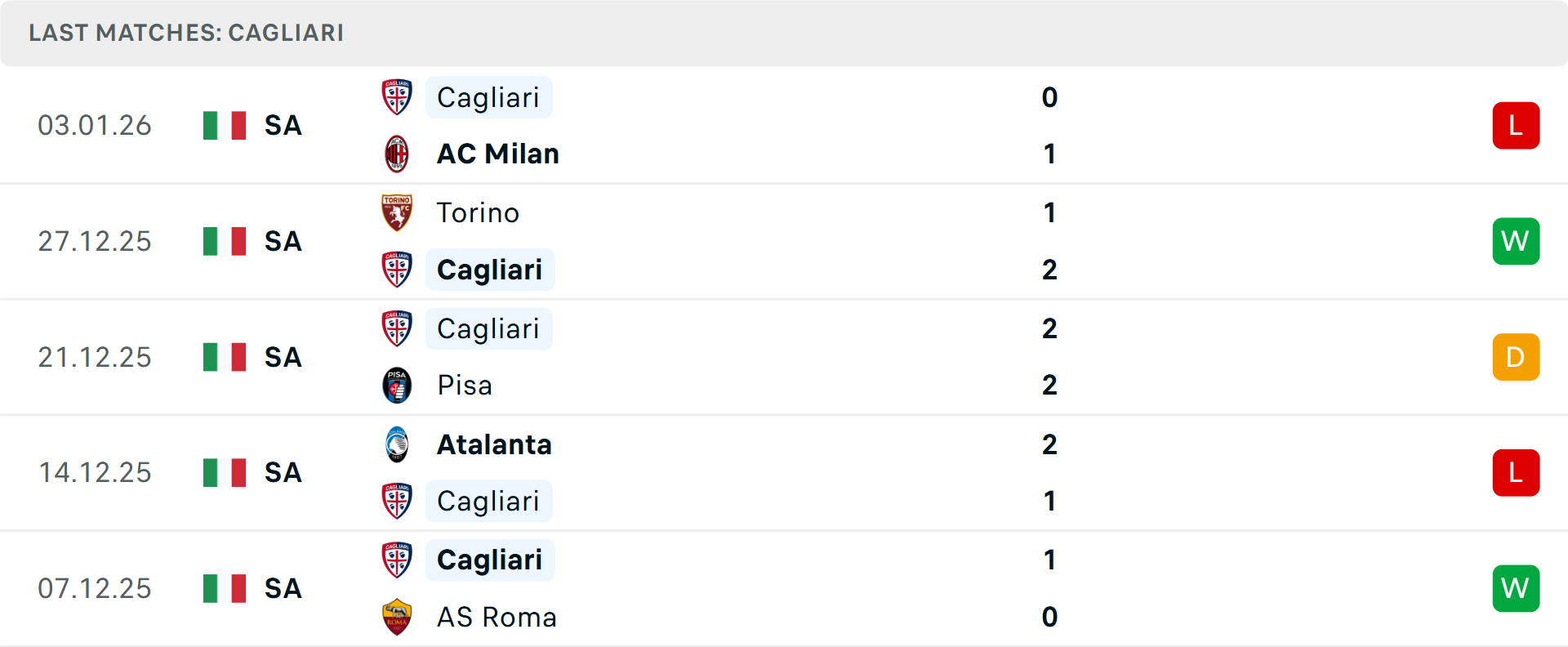This screenshot has height=647, width=1568.
Task: Click green W badge for AS Roma match
Action: [x=1516, y=588]
